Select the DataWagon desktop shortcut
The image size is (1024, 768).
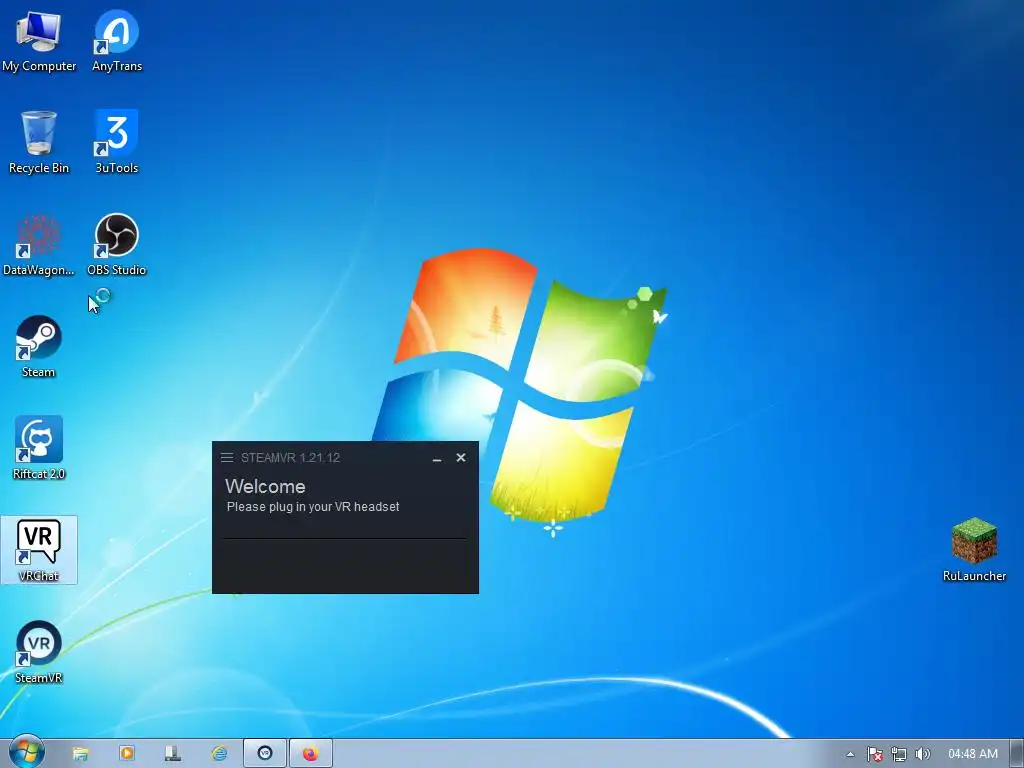[39, 245]
